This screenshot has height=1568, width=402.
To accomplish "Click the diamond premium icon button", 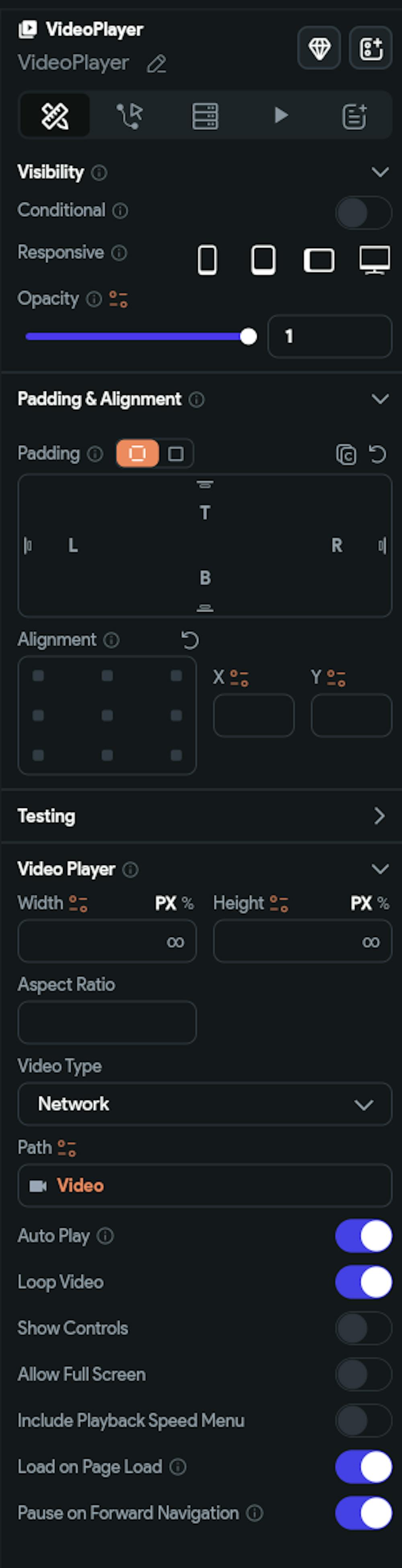I will click(x=319, y=48).
